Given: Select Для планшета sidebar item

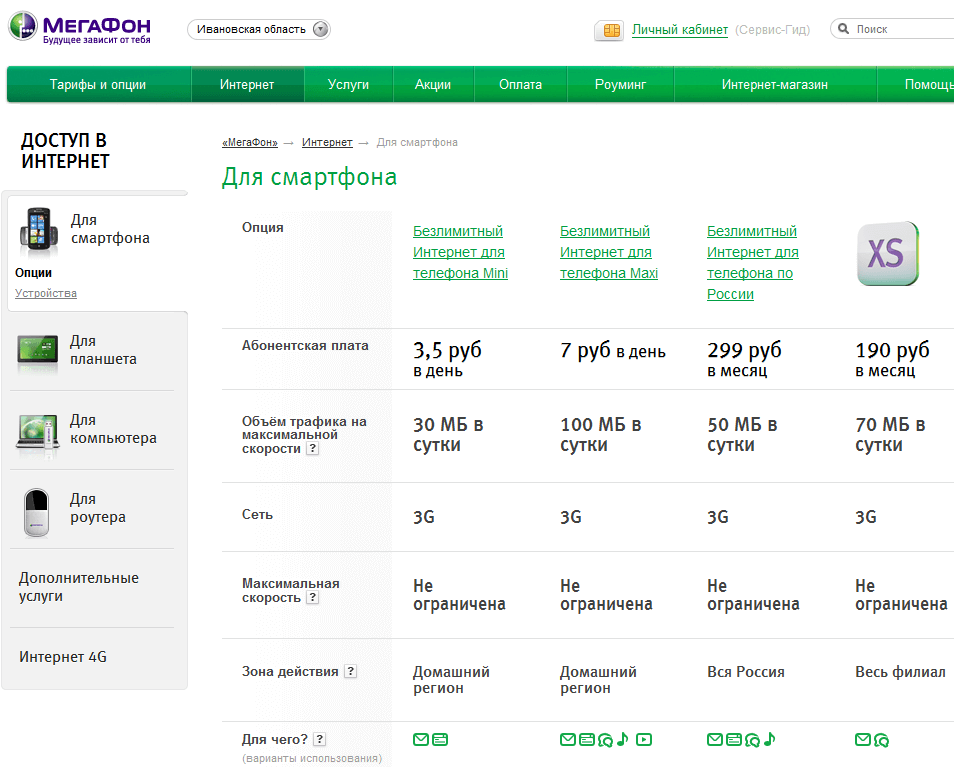Looking at the screenshot, I should pyautogui.click(x=103, y=350).
